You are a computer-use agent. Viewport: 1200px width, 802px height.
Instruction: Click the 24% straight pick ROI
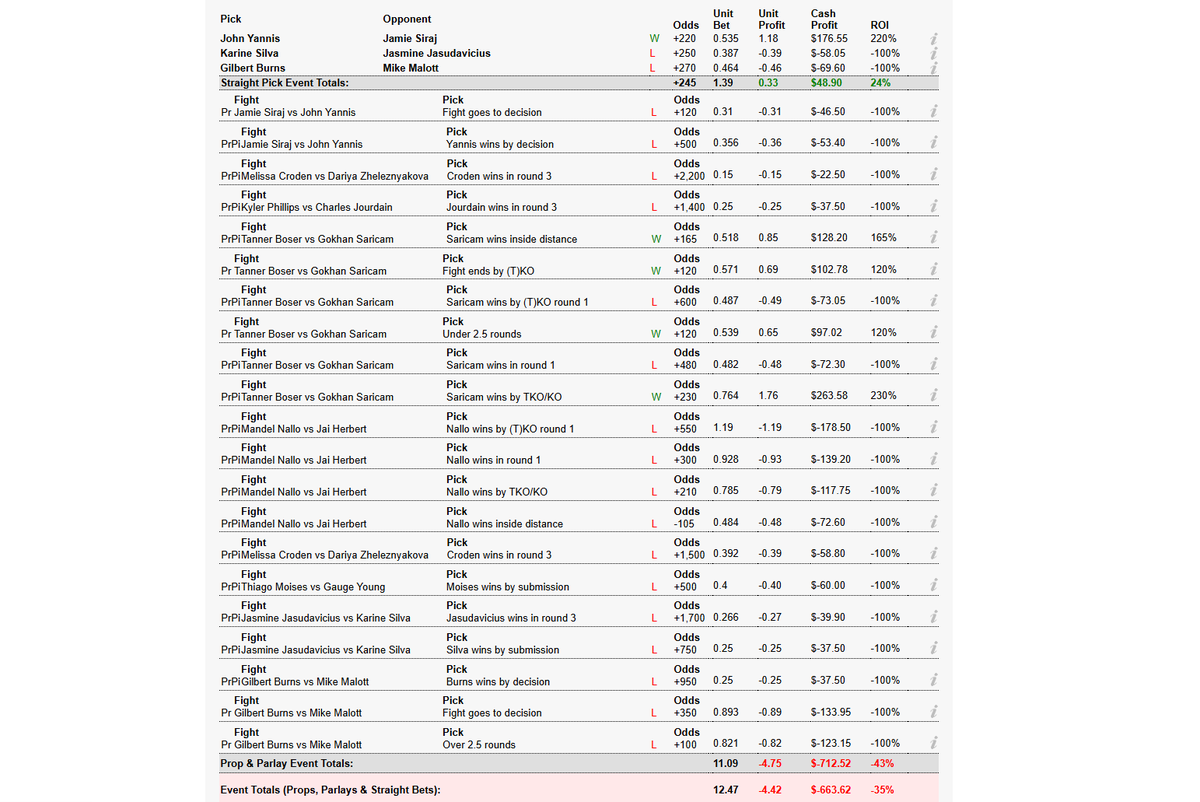click(x=880, y=83)
